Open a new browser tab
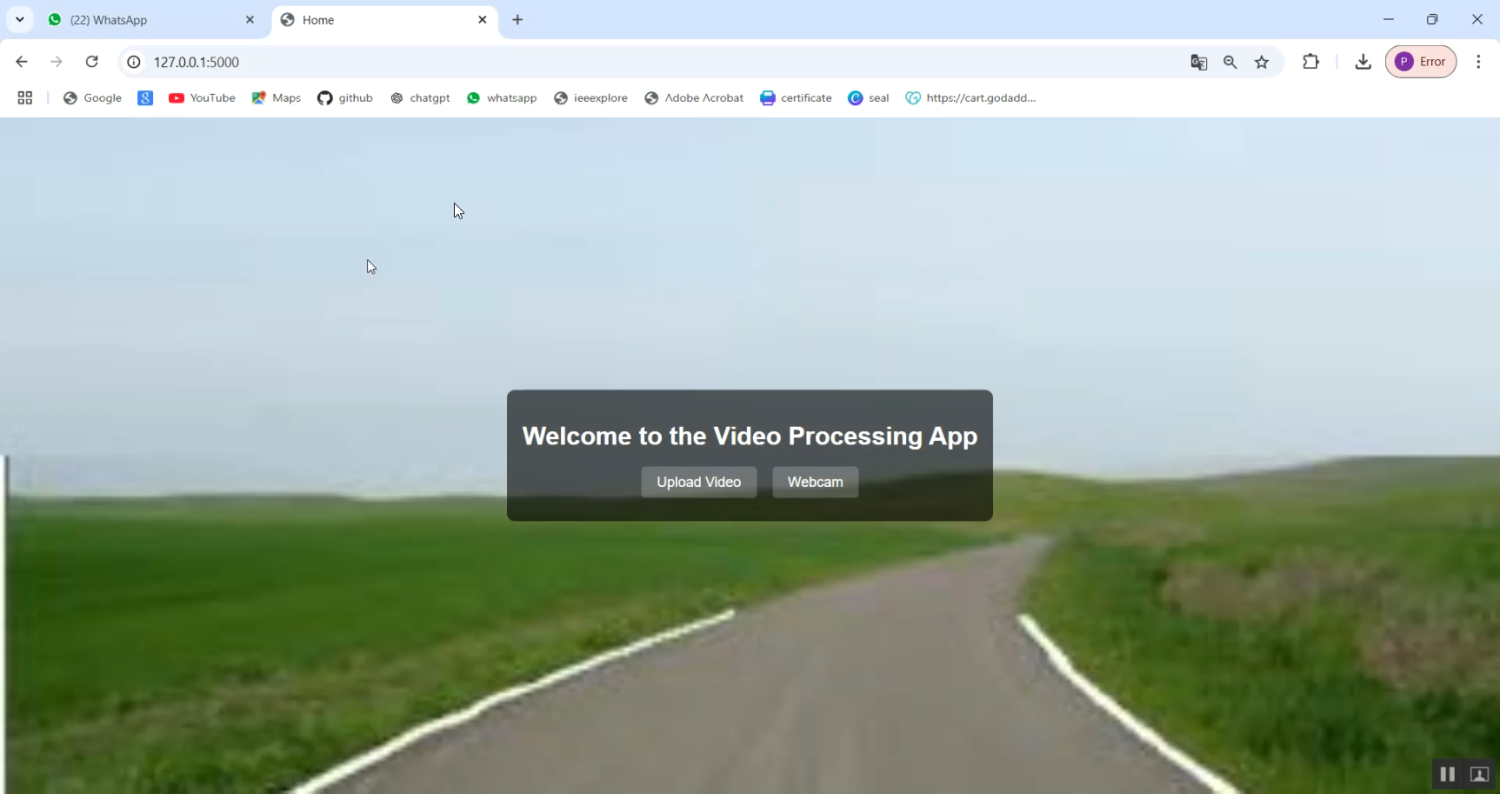This screenshot has height=794, width=1500. coord(517,20)
